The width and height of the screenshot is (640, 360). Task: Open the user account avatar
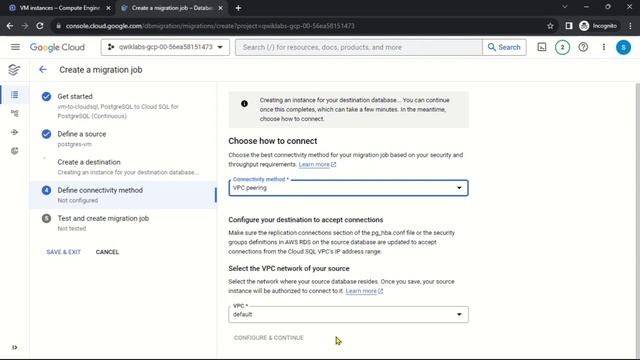[623, 47]
